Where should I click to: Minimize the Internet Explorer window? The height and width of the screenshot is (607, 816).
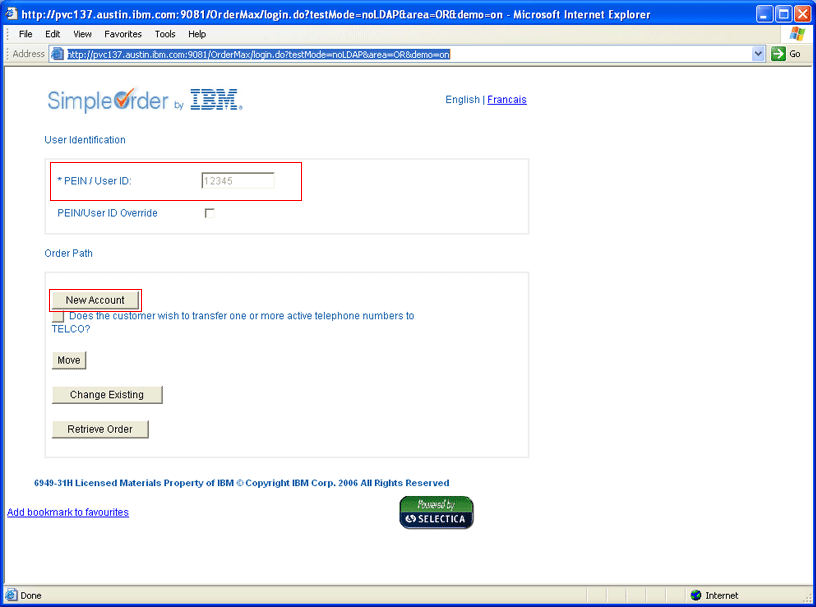[x=763, y=14]
